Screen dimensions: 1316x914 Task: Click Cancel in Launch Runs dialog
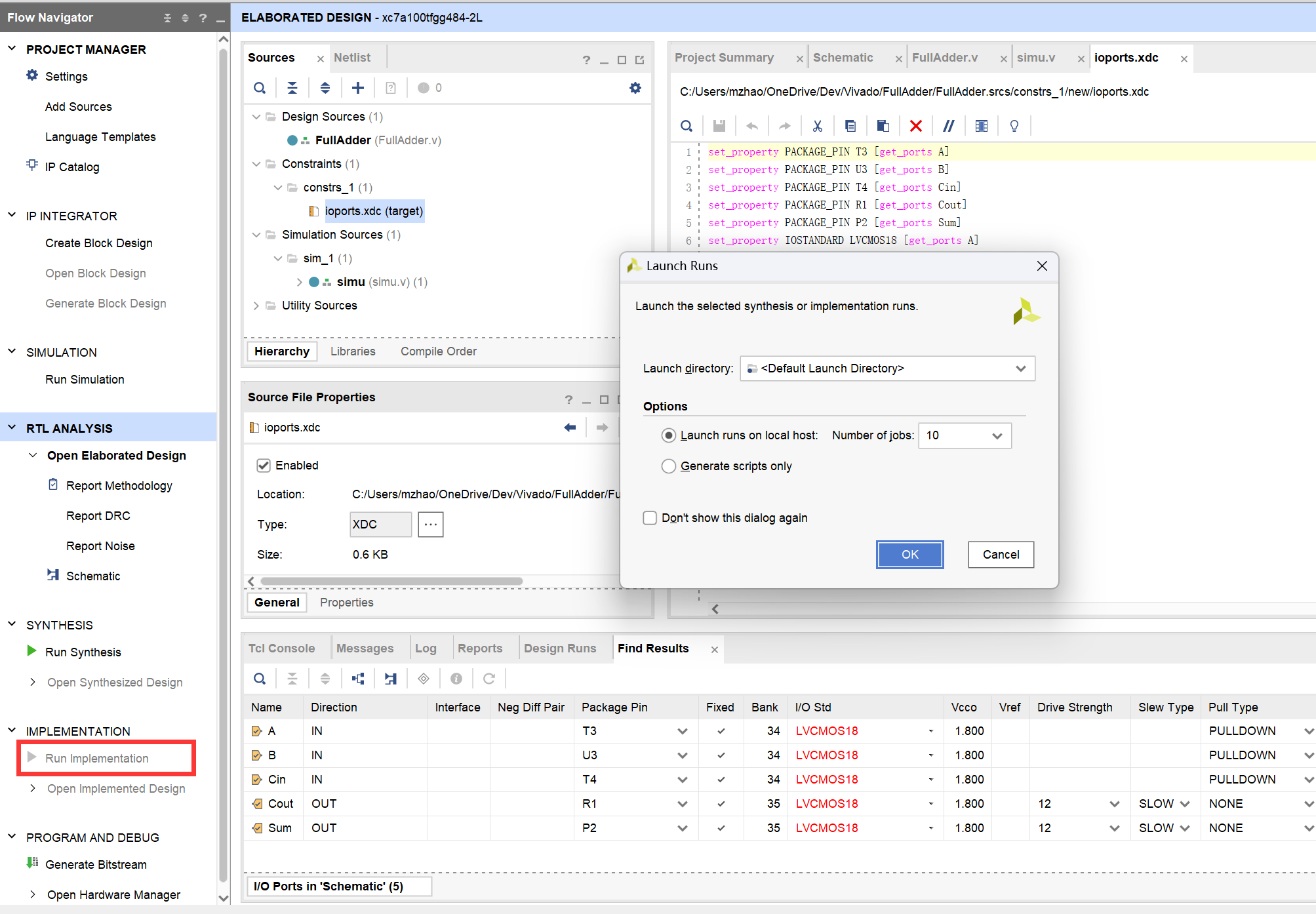(x=1001, y=555)
